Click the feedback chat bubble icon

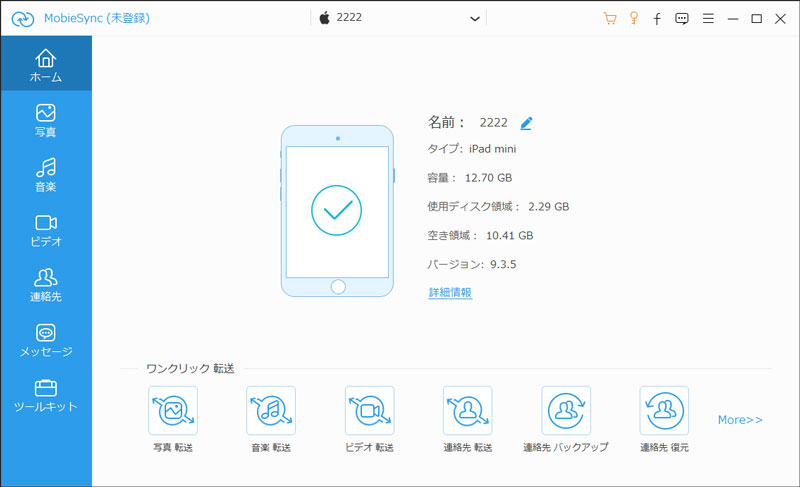point(682,19)
